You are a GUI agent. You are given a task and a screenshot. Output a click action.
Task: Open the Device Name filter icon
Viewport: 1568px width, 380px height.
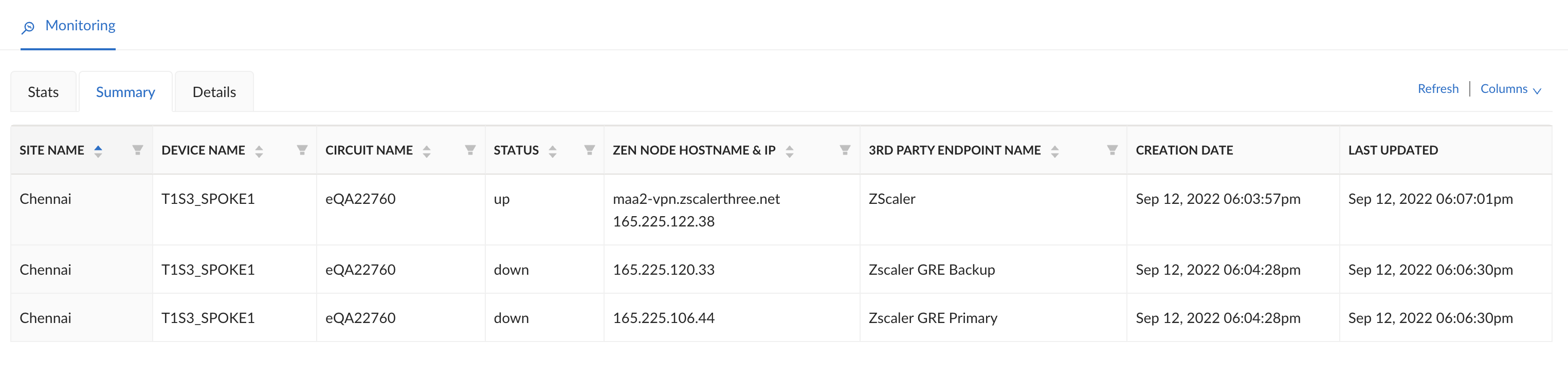click(x=302, y=150)
